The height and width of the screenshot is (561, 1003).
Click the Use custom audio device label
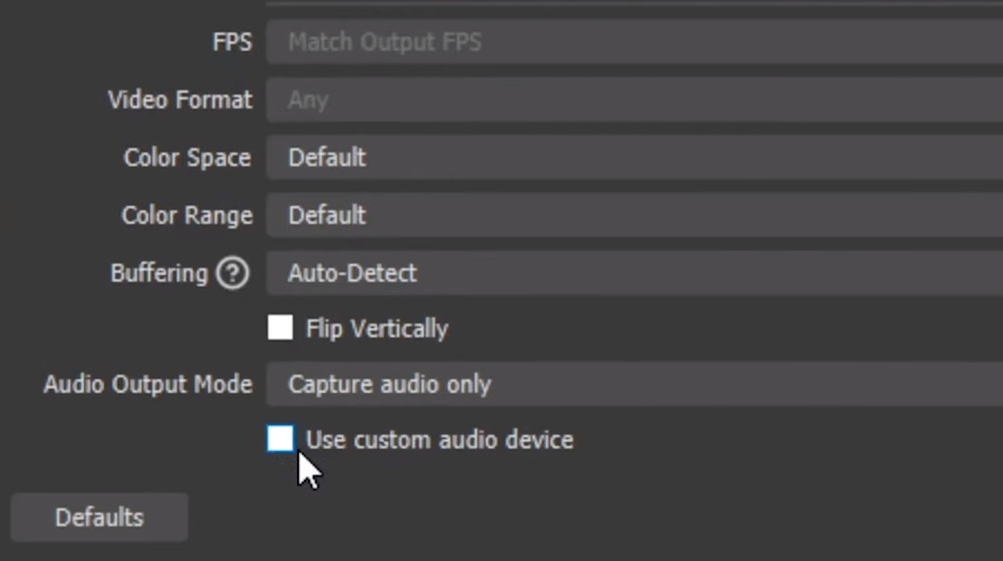(x=440, y=440)
